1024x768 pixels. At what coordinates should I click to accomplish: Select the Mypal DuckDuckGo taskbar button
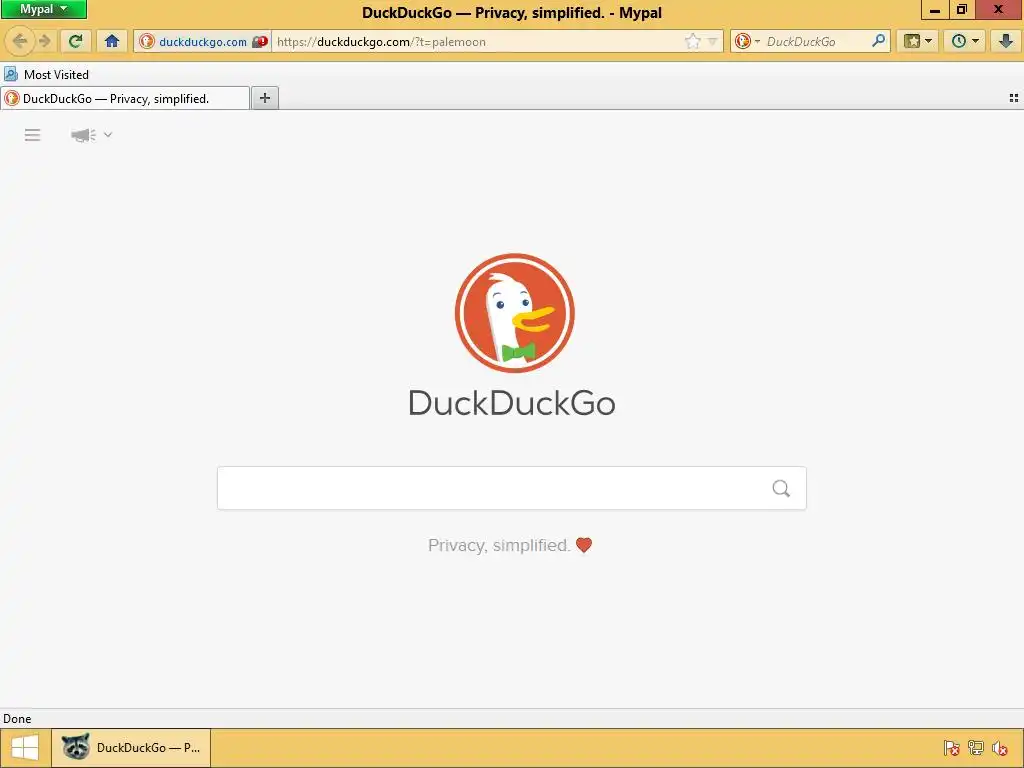pos(131,748)
